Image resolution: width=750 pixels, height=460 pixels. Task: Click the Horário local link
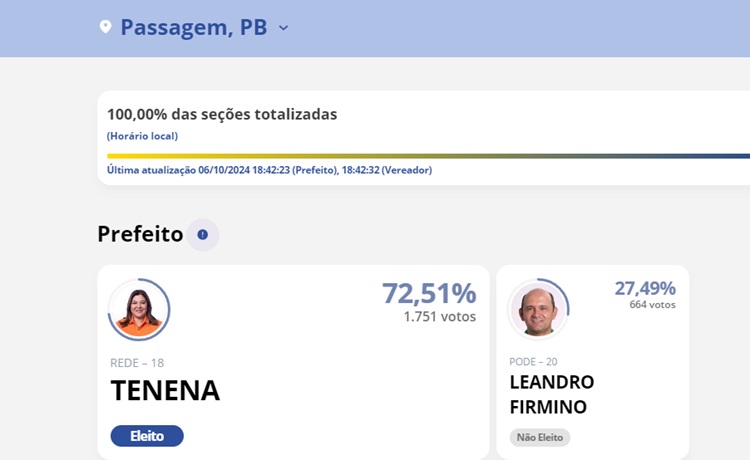point(142,136)
